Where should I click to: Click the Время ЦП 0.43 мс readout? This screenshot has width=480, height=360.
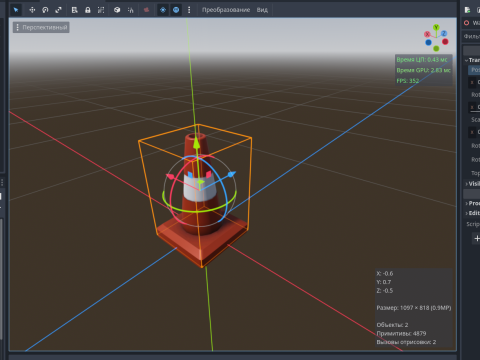(422, 60)
